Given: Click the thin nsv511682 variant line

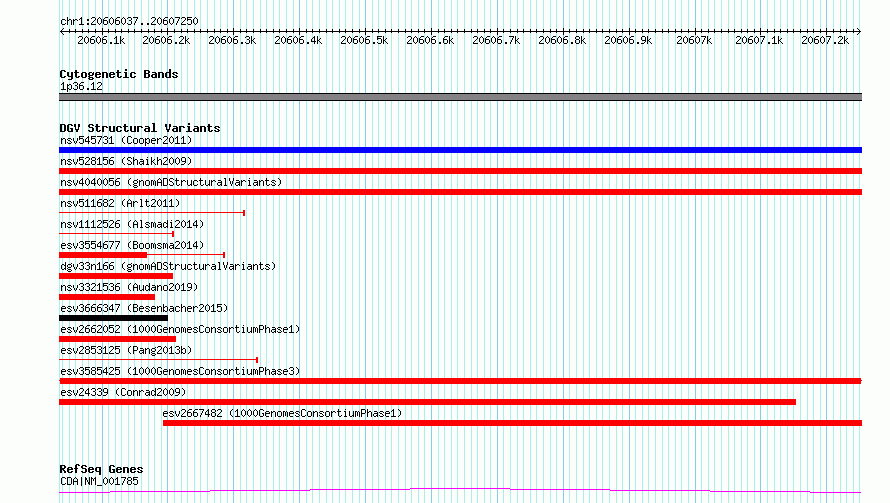Looking at the screenshot, I should pos(152,213).
